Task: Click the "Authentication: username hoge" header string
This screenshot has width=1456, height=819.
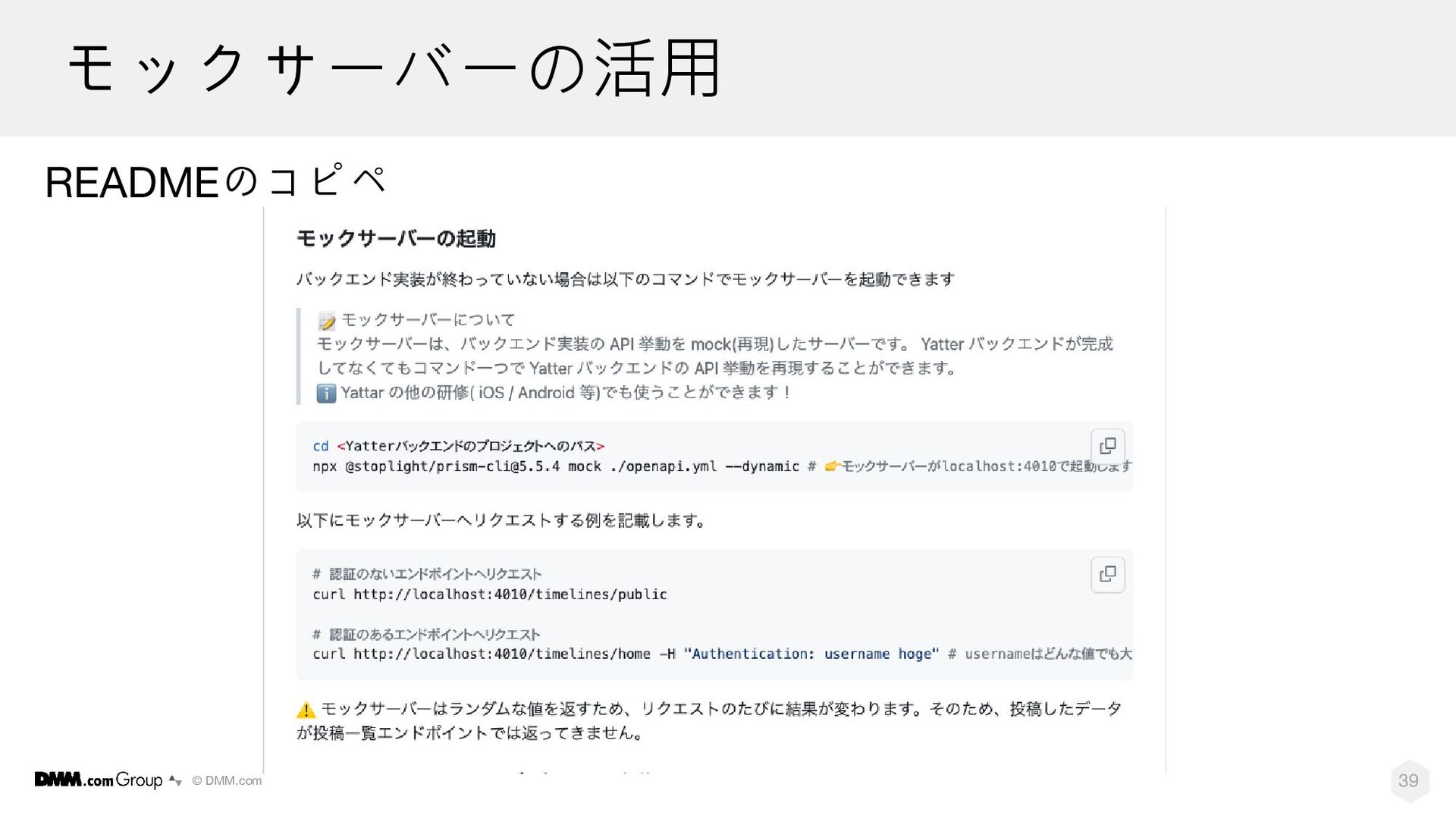Action: [x=811, y=654]
